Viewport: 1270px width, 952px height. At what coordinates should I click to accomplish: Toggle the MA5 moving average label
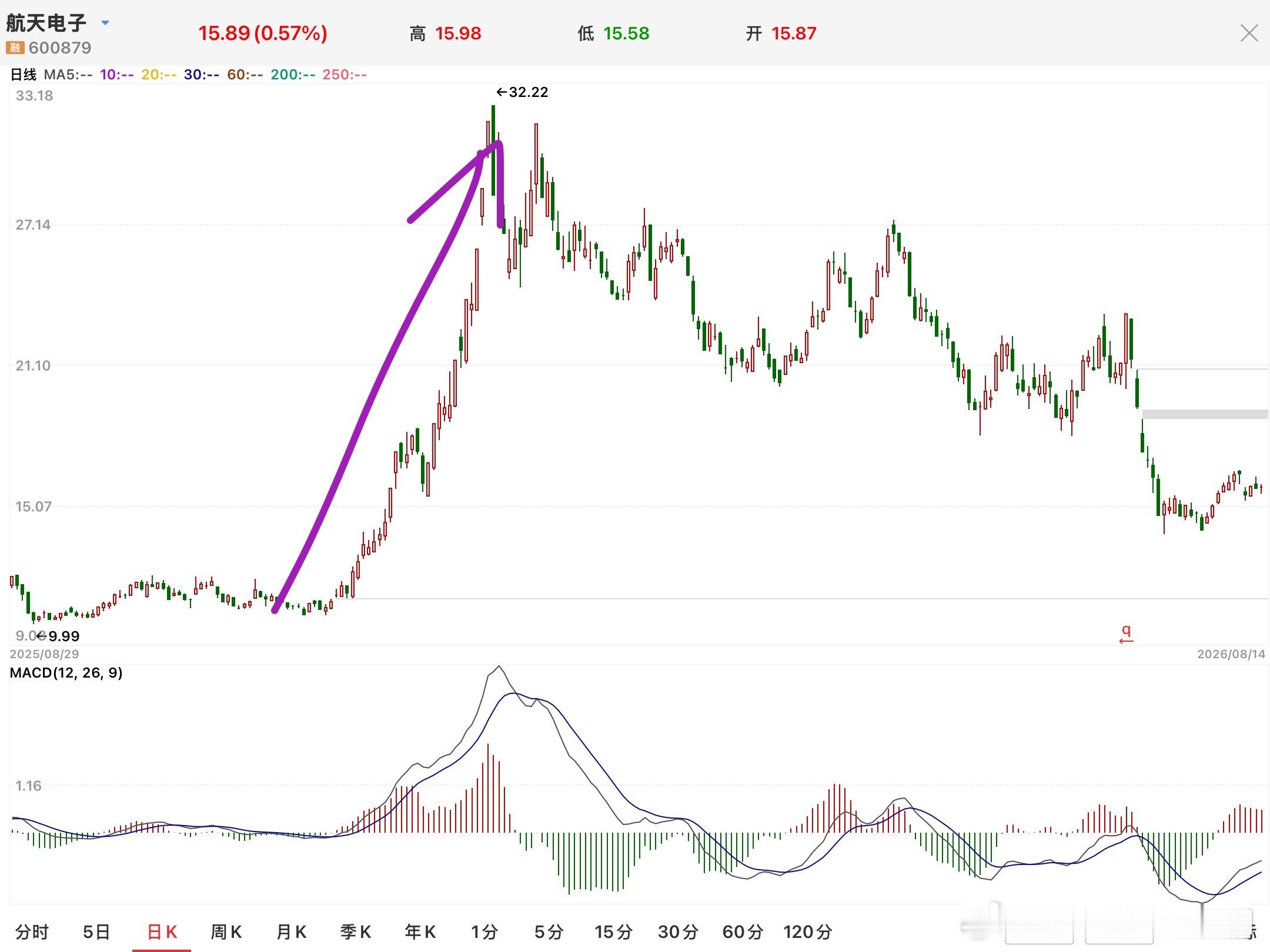pos(68,75)
